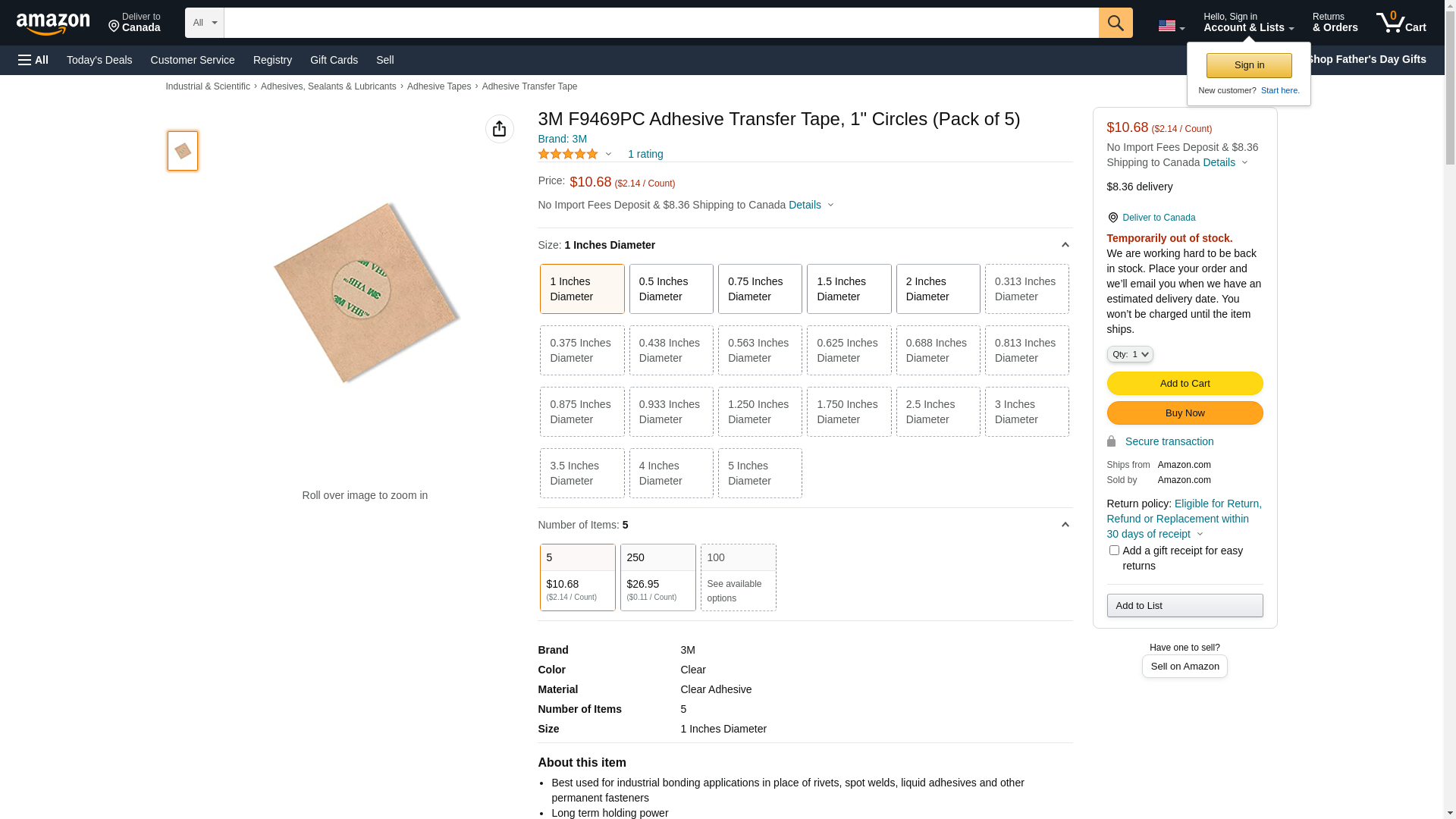Click the US flag language selector
The image size is (1456, 819).
tap(1170, 26)
